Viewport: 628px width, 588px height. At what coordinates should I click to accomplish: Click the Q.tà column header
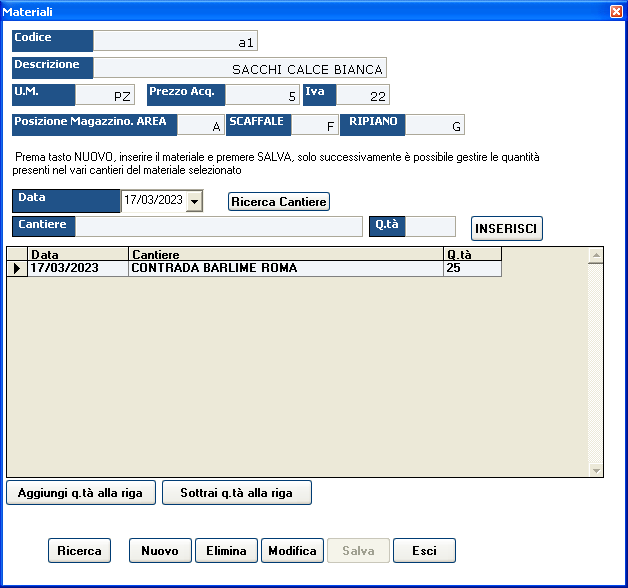(x=472, y=254)
